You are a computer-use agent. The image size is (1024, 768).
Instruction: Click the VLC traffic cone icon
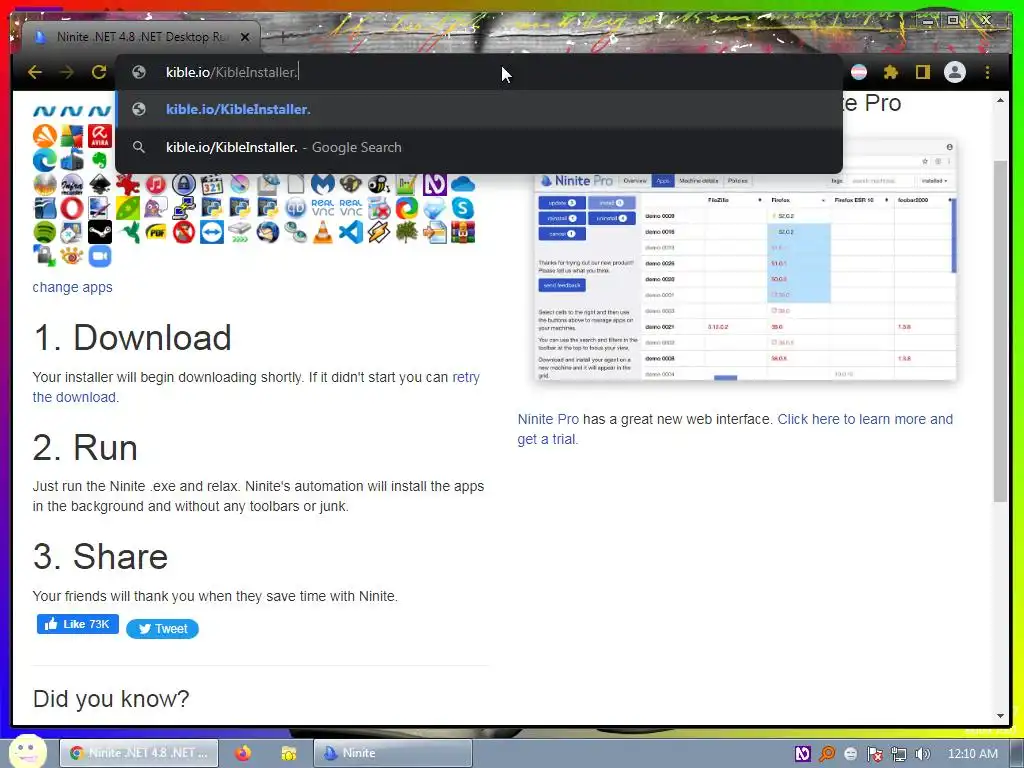323,232
